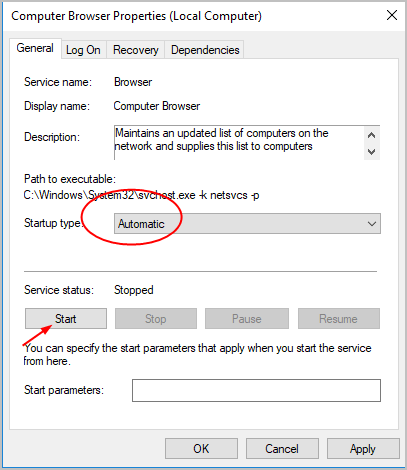This screenshot has width=407, height=470.
Task: Click the Service name value Browser
Action: pos(133,82)
